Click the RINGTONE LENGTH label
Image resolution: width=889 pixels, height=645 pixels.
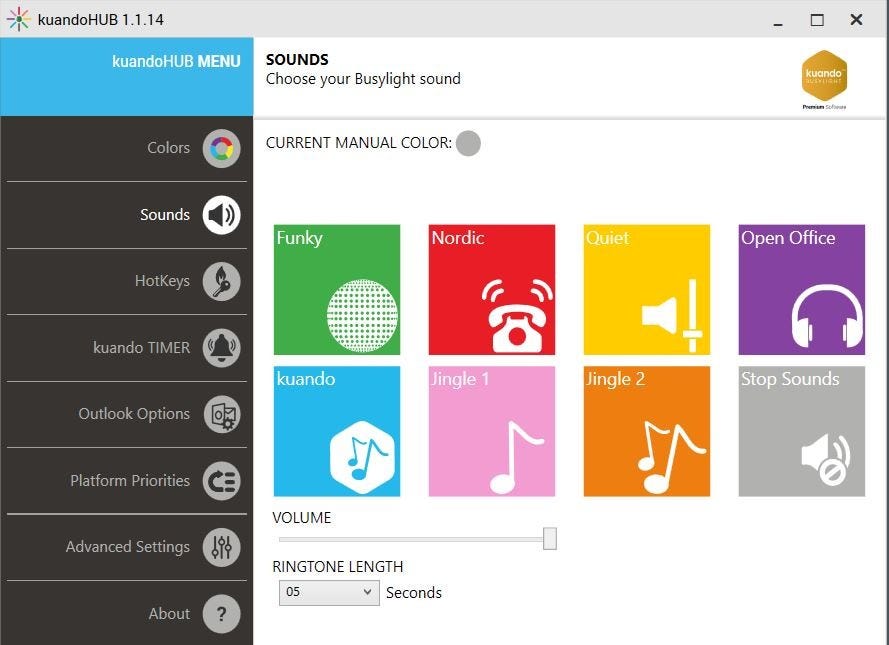tap(338, 567)
